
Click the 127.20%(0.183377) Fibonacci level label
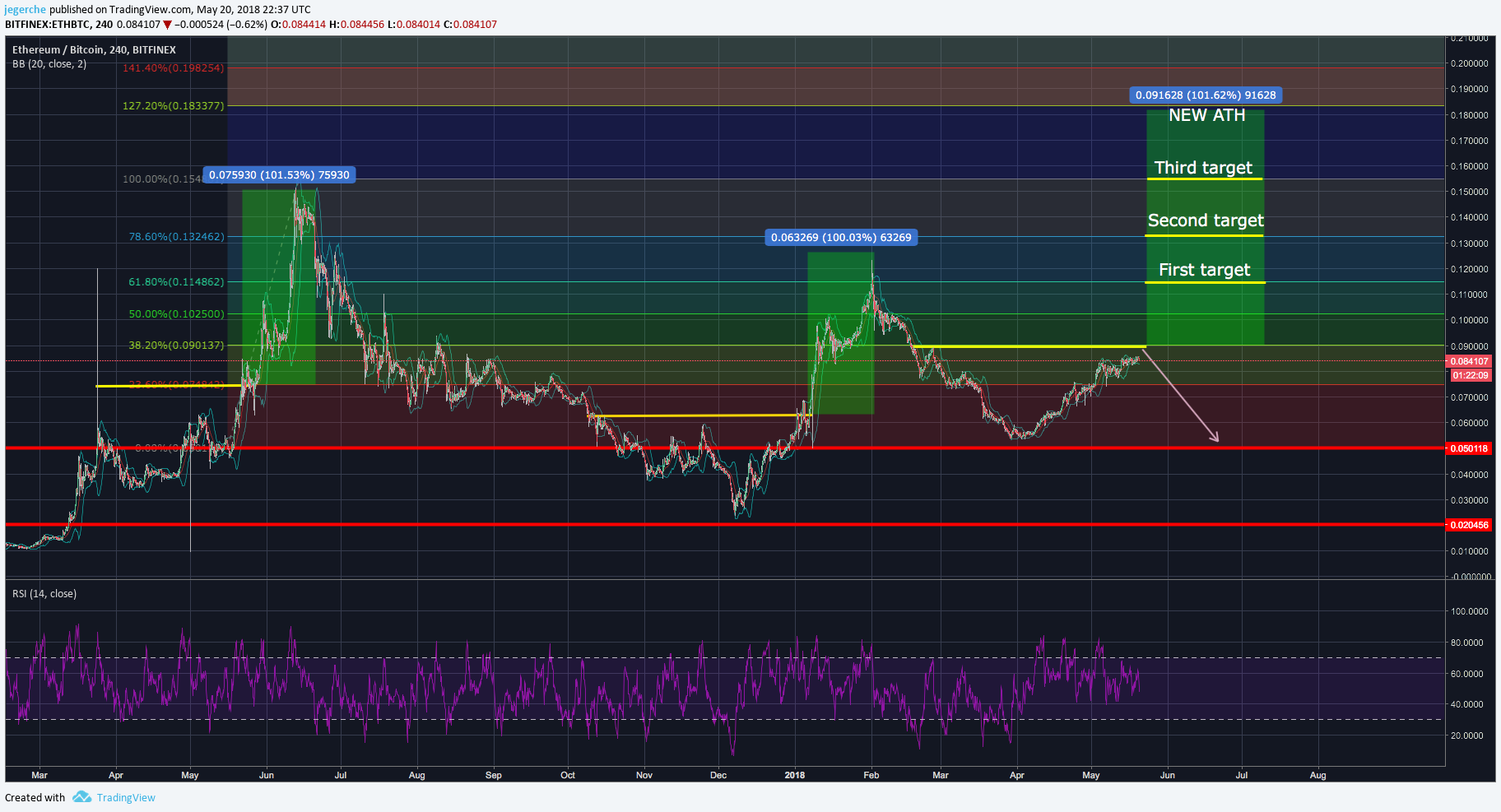(x=173, y=105)
